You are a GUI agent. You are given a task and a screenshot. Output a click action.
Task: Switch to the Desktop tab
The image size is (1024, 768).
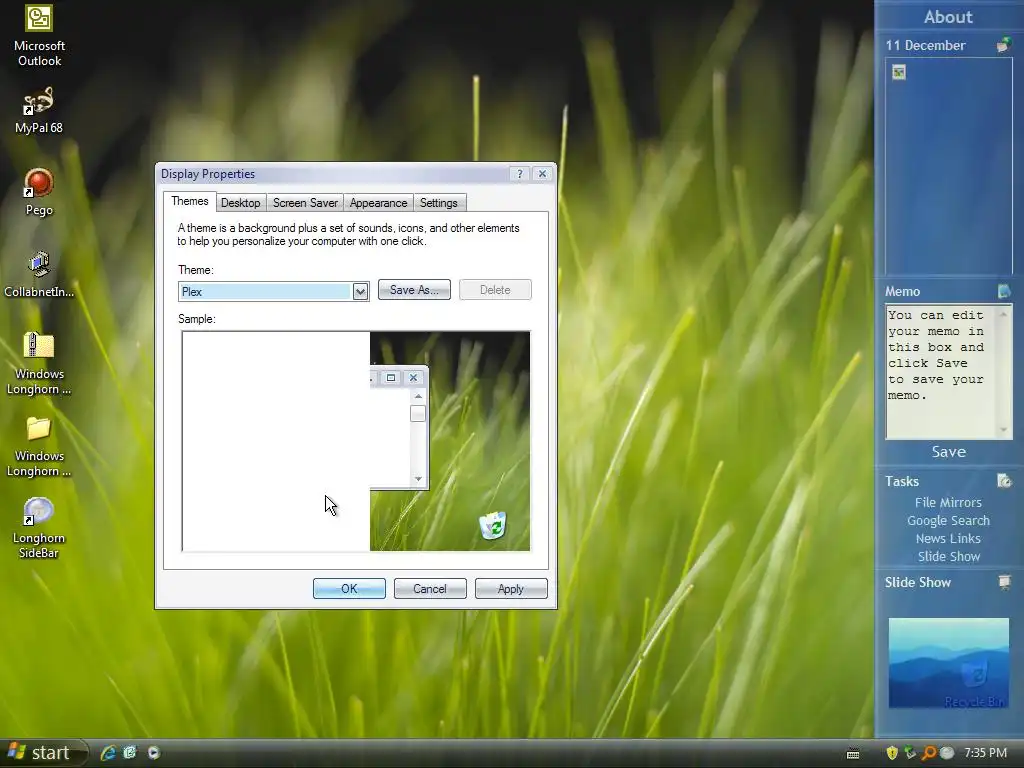pyautogui.click(x=240, y=202)
